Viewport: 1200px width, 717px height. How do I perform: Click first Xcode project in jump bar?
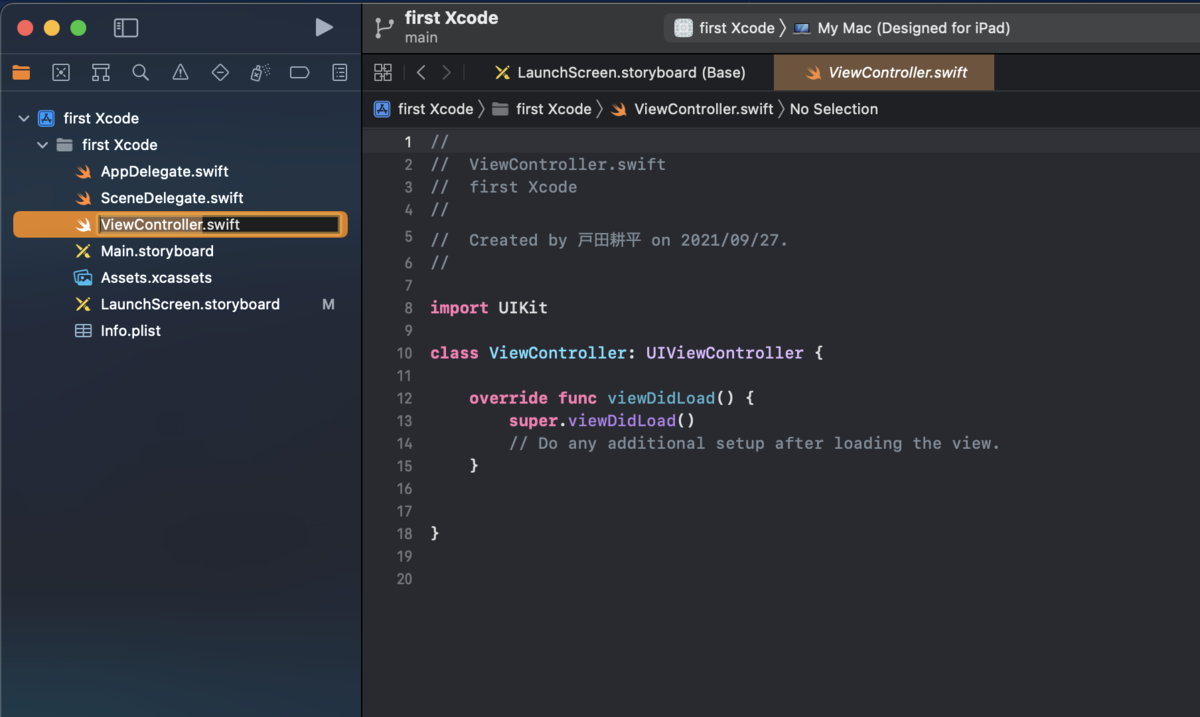coord(424,109)
